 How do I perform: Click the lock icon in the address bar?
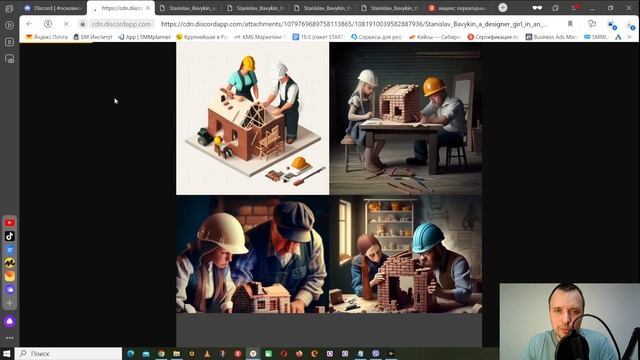coord(82,24)
